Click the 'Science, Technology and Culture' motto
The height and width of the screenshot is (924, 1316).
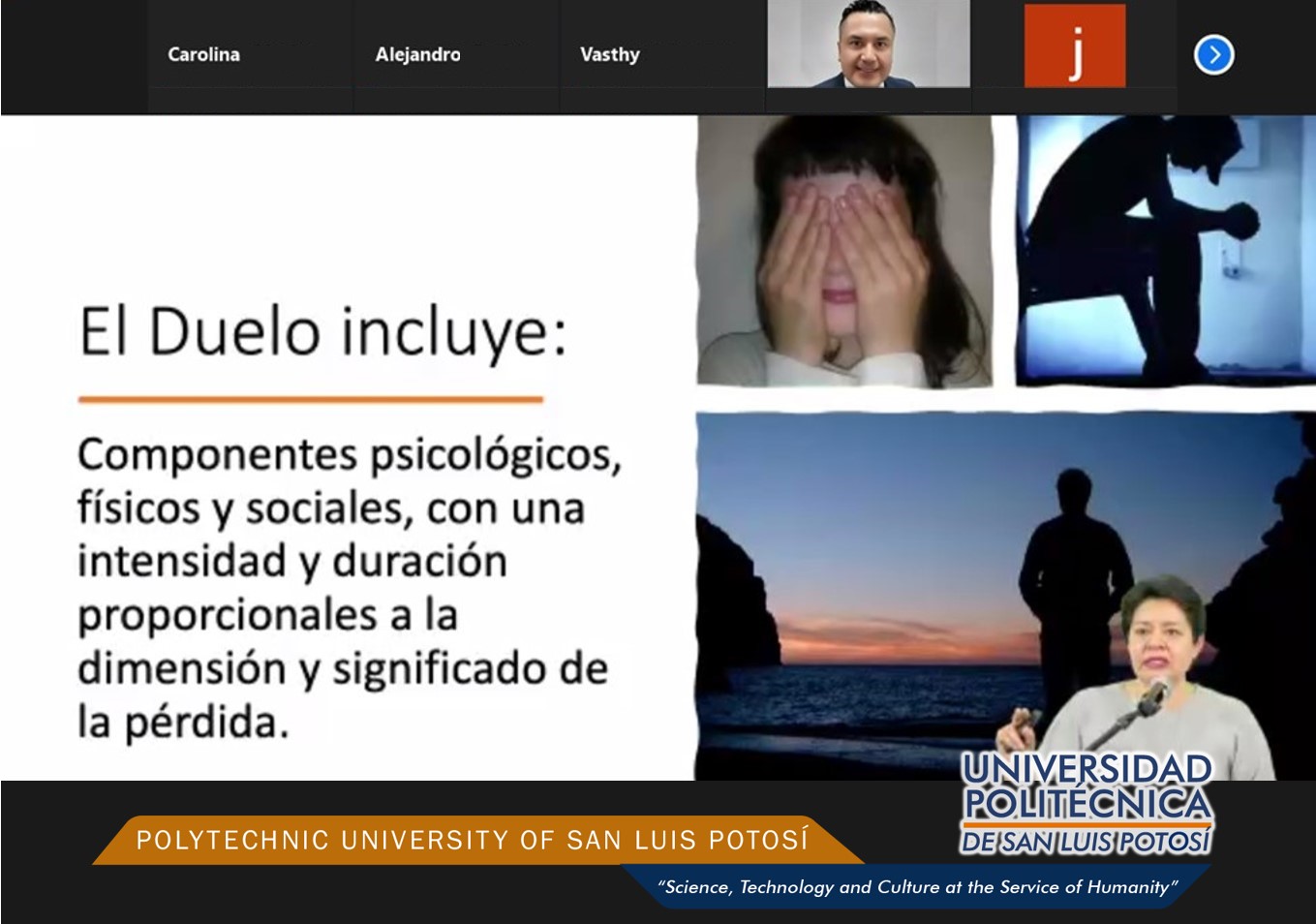917,886
